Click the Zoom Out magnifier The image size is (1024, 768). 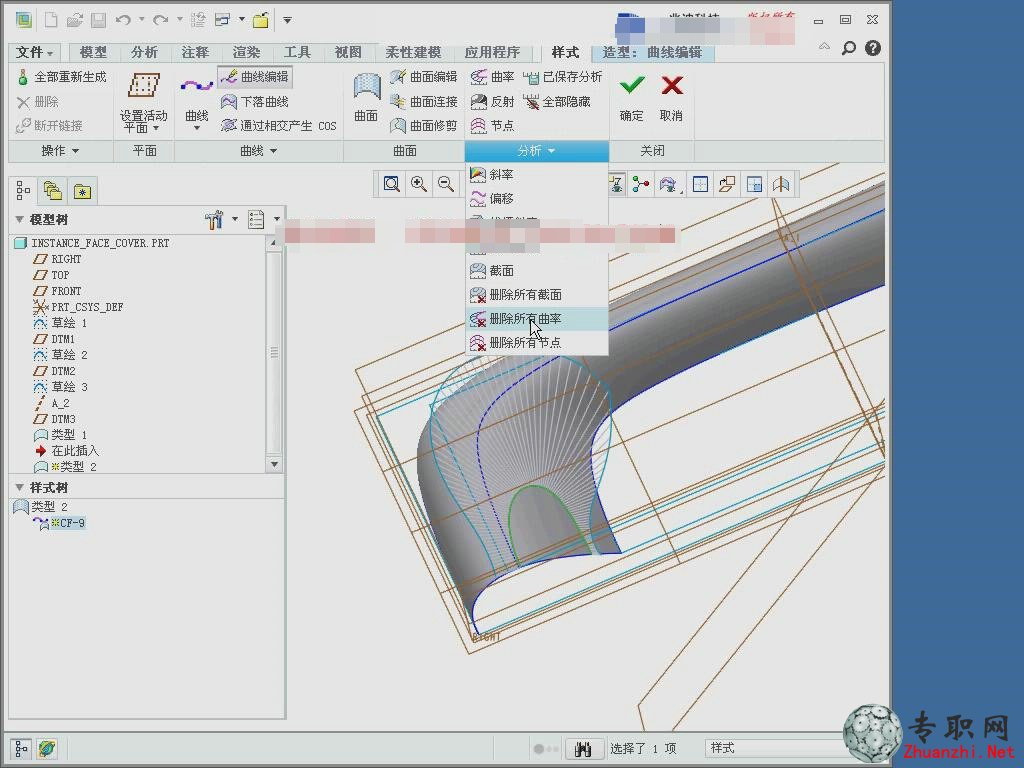tap(445, 184)
